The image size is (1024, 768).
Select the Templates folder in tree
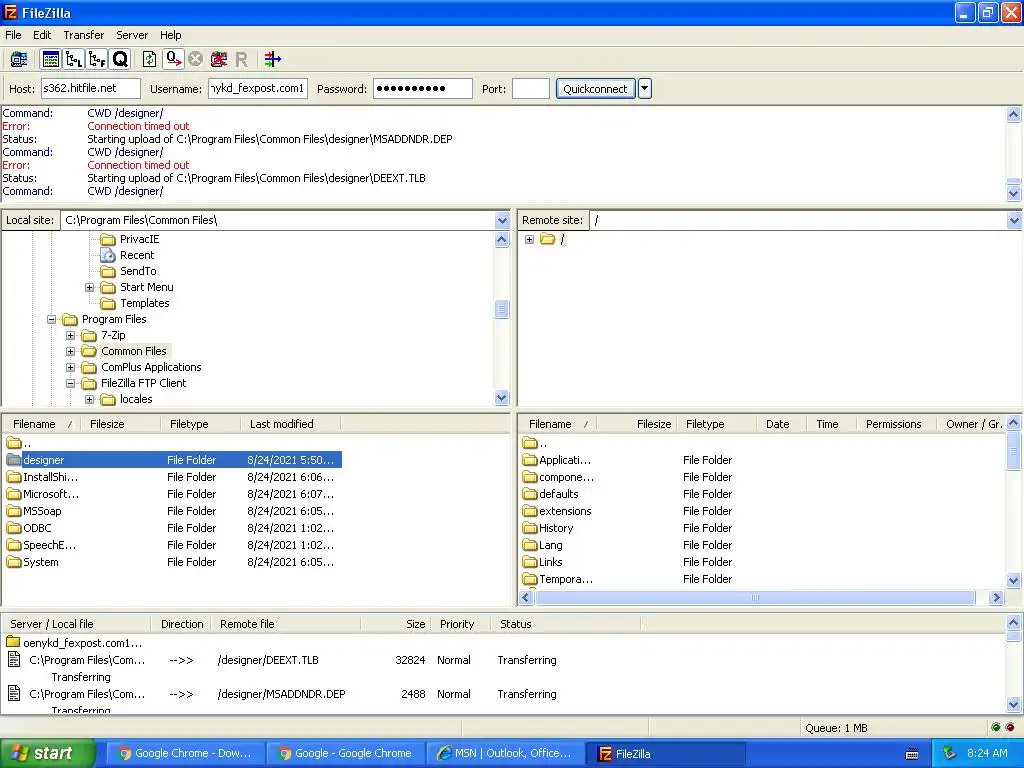144,304
